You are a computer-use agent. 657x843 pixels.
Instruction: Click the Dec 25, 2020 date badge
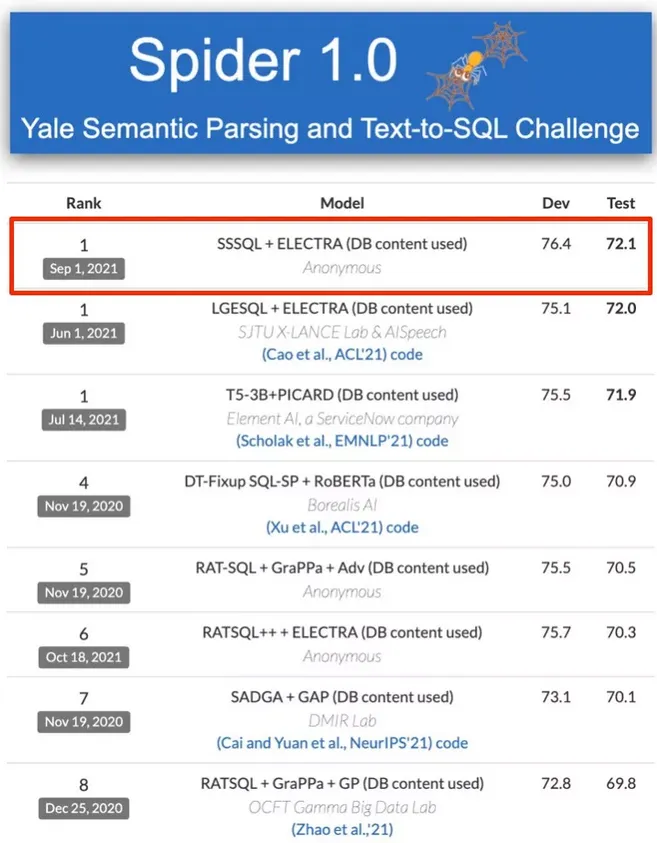click(84, 808)
